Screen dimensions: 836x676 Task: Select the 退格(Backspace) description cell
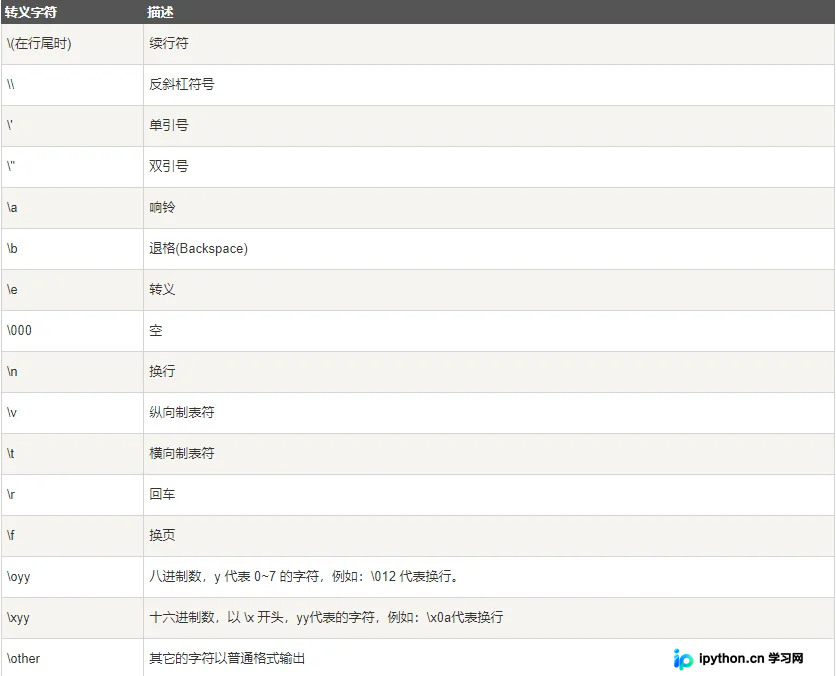pos(489,249)
